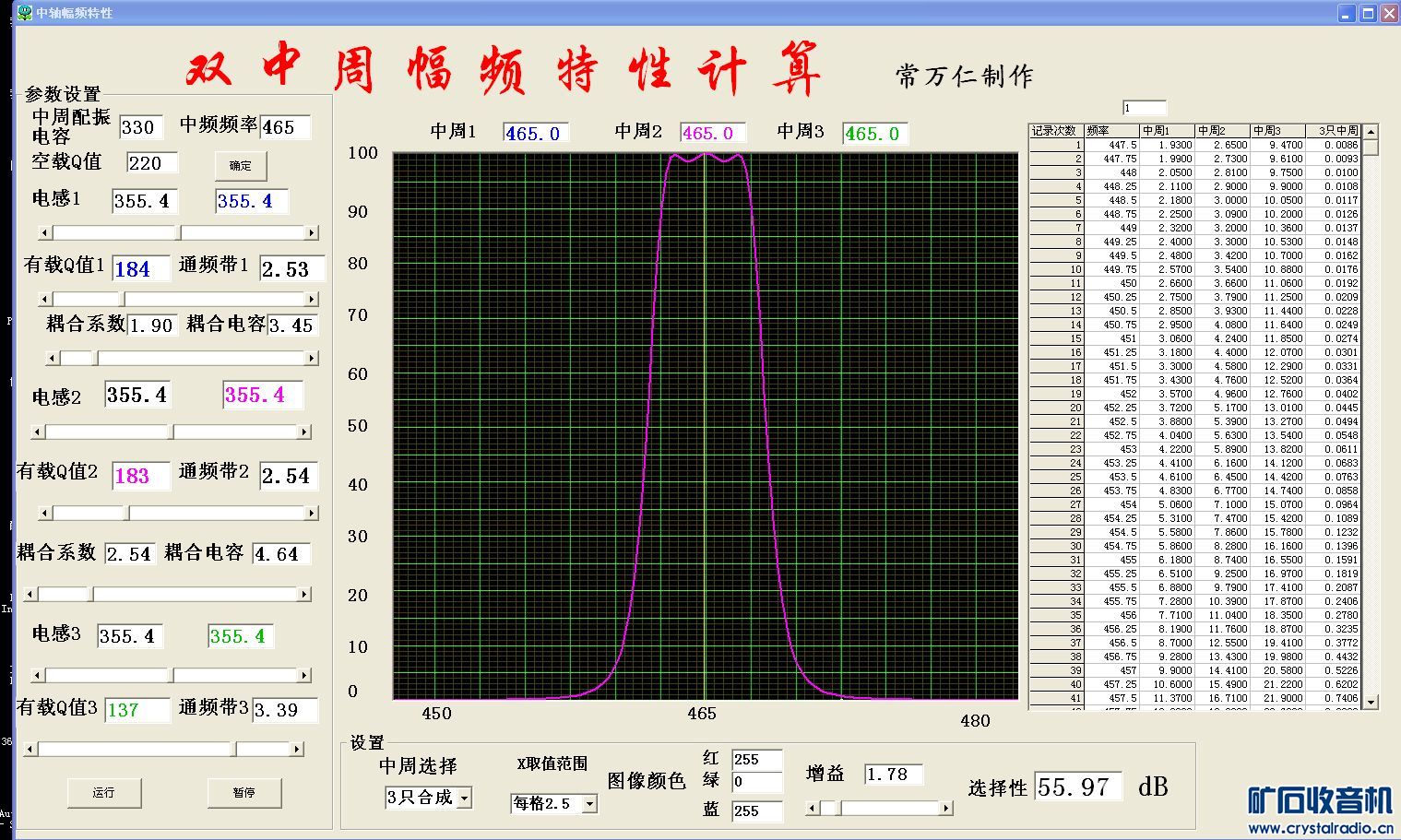Click right arrow of 有载Q值3 slider

click(297, 750)
